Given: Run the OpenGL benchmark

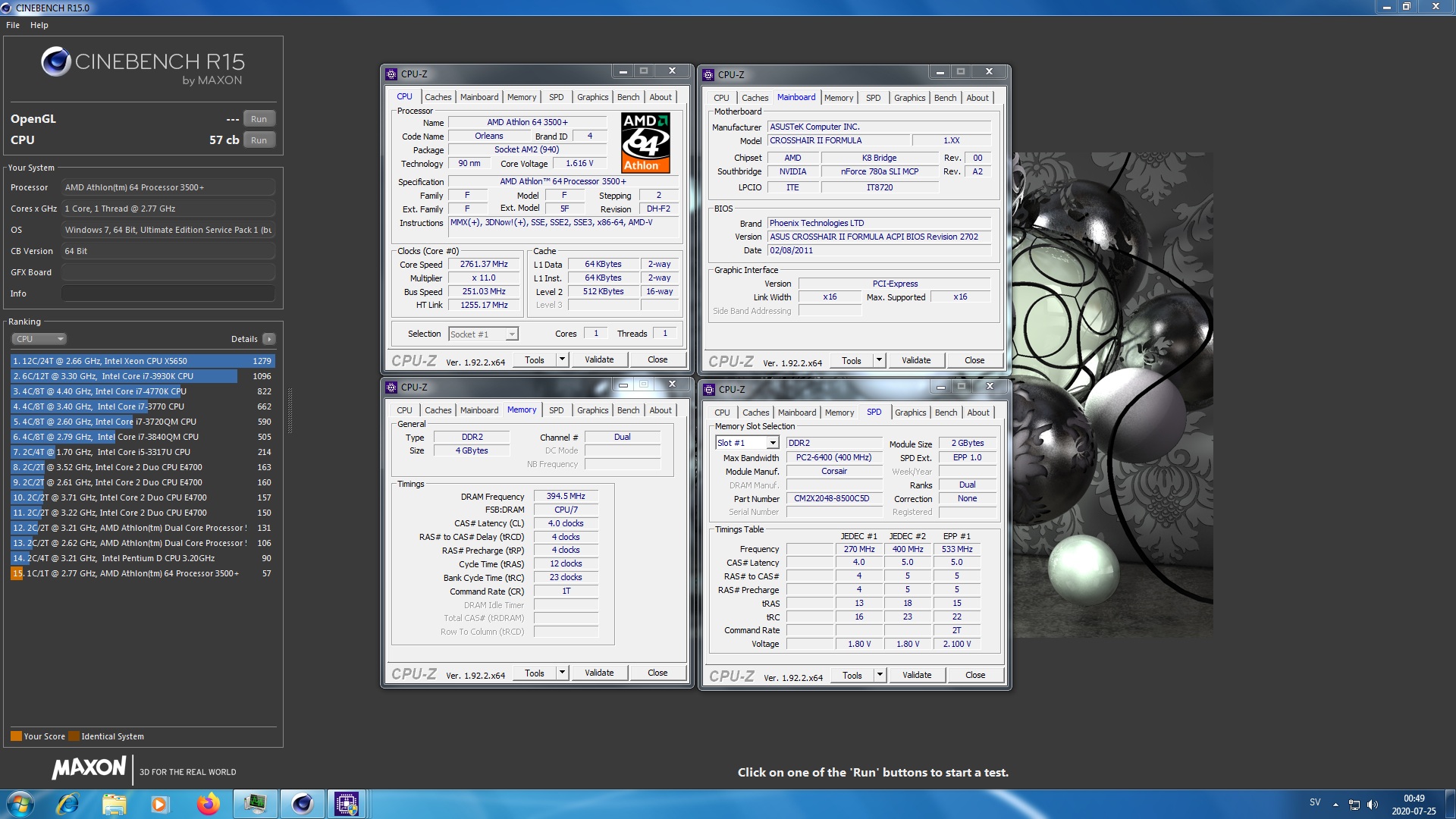Looking at the screenshot, I should pos(259,119).
